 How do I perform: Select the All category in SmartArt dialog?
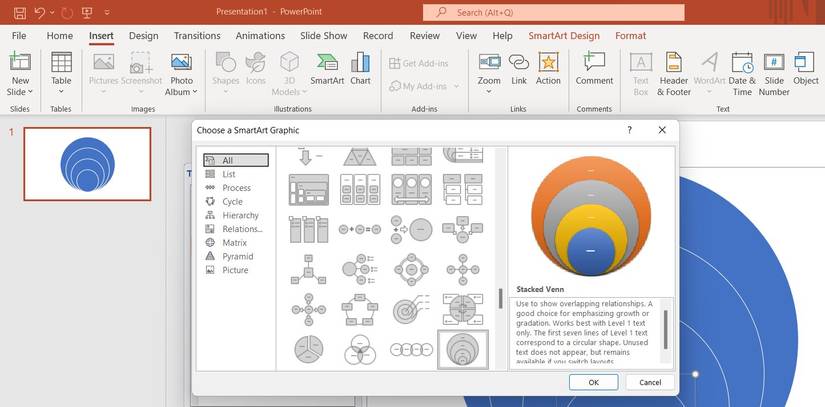(x=236, y=160)
